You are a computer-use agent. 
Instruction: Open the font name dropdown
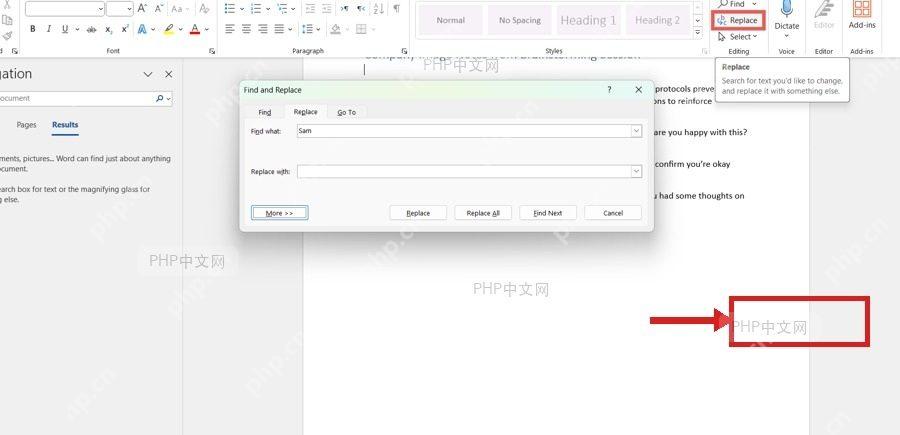tap(101, 9)
